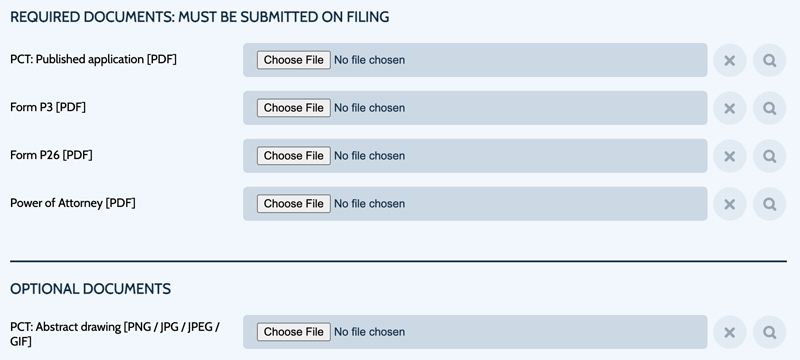This screenshot has height=360, width=800.
Task: Choose file for PCT Abstract drawing
Action: pyautogui.click(x=293, y=332)
